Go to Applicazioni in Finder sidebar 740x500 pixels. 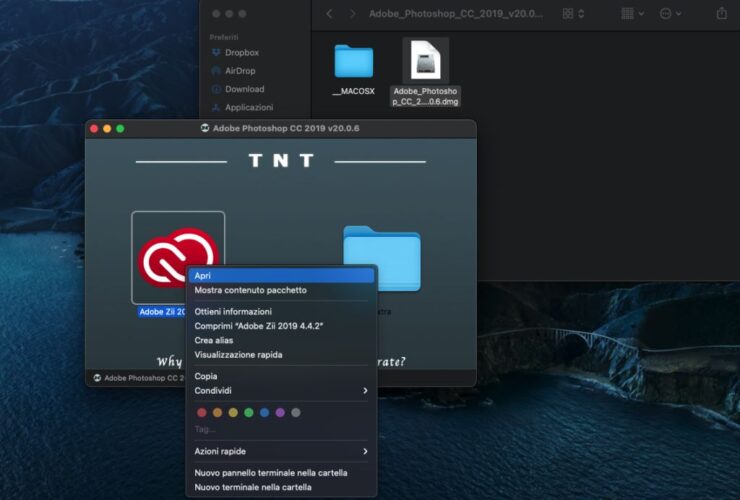pyautogui.click(x=248, y=107)
